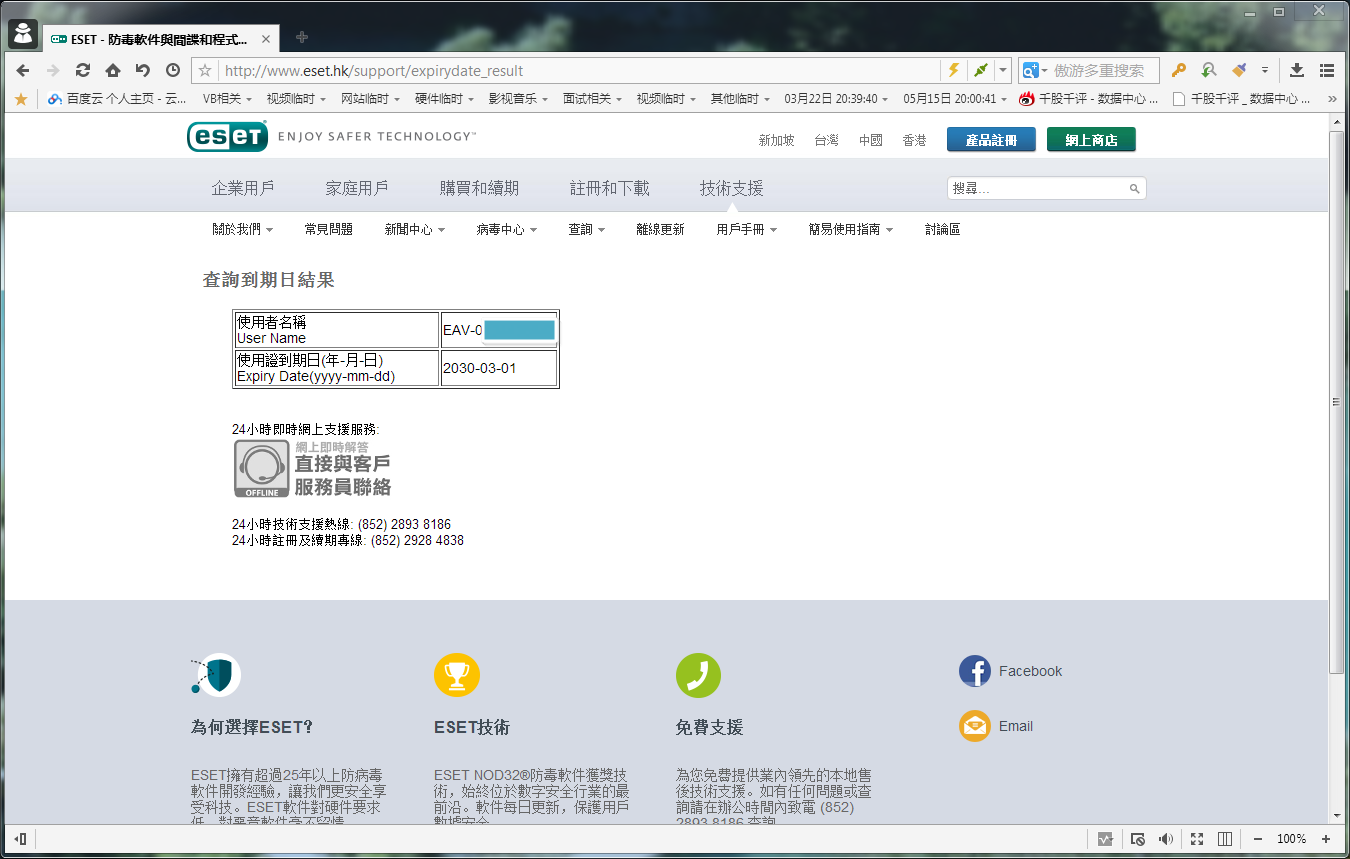Viewport: 1350px width, 859px height.
Task: Open the 影视音乐 bookmark folder
Action: (518, 99)
